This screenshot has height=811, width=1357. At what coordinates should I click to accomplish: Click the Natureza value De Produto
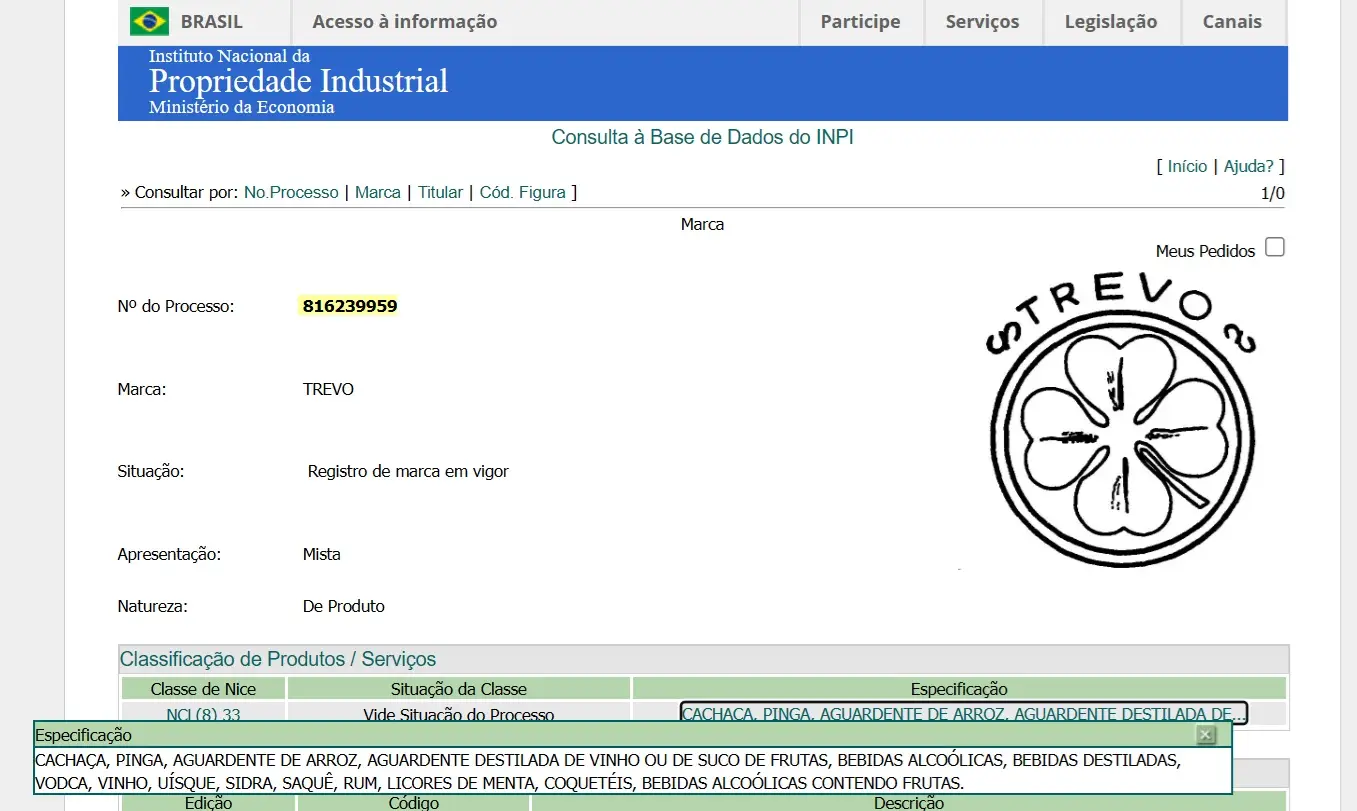coord(344,606)
